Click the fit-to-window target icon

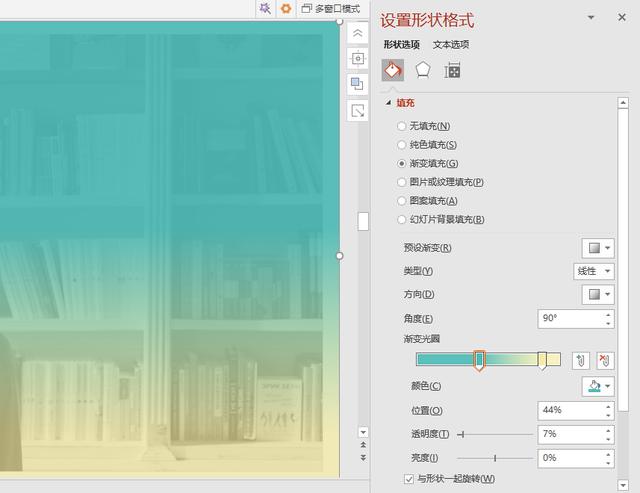pyautogui.click(x=358, y=59)
